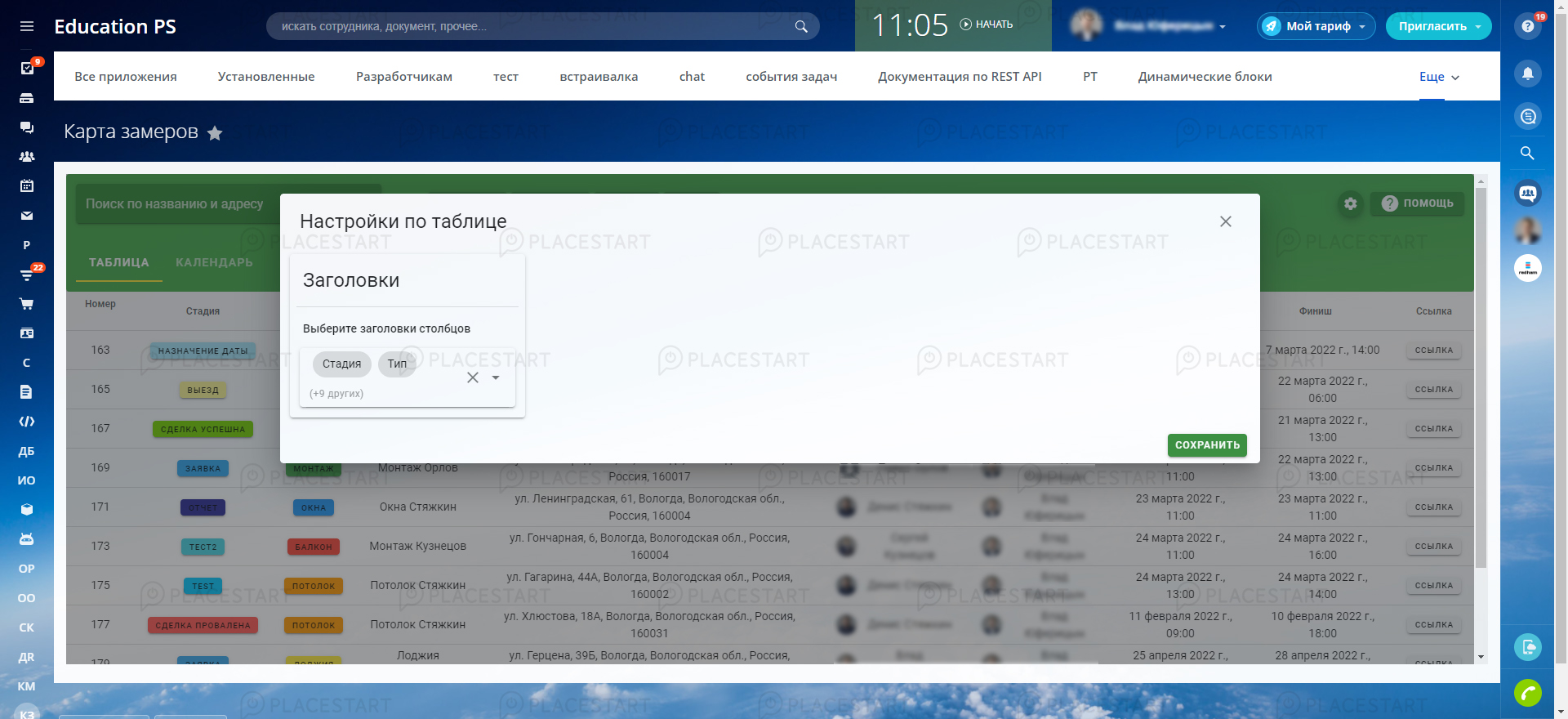The image size is (1568, 719).
Task: Expand the Еще menu
Action: coord(1439,77)
